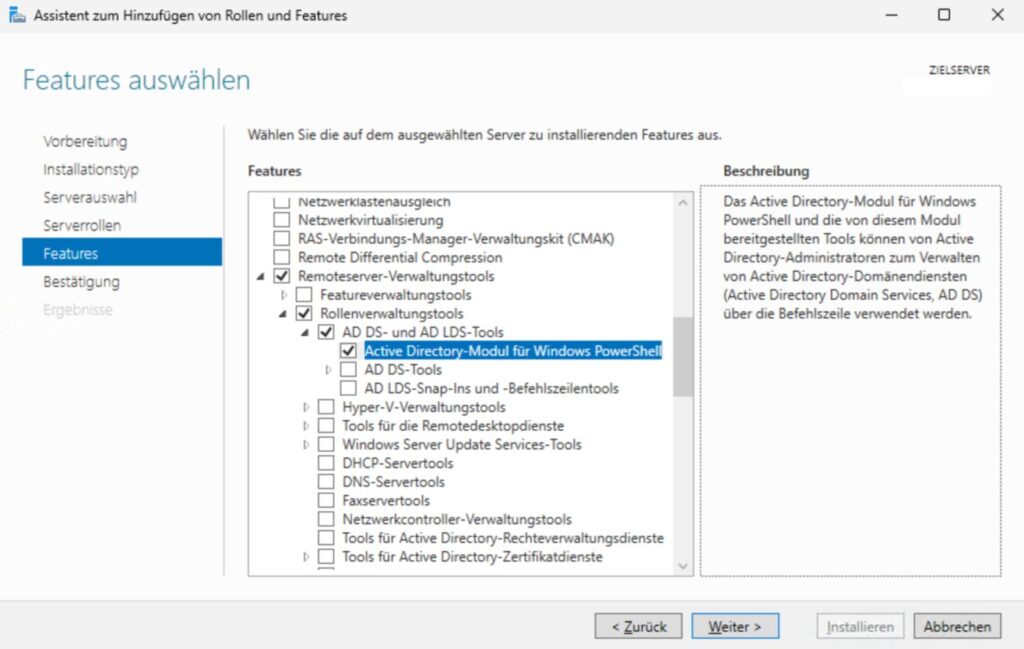Uncheck Remoteserver-Verwaltungstools checkbox
This screenshot has height=649, width=1024.
pos(281,276)
